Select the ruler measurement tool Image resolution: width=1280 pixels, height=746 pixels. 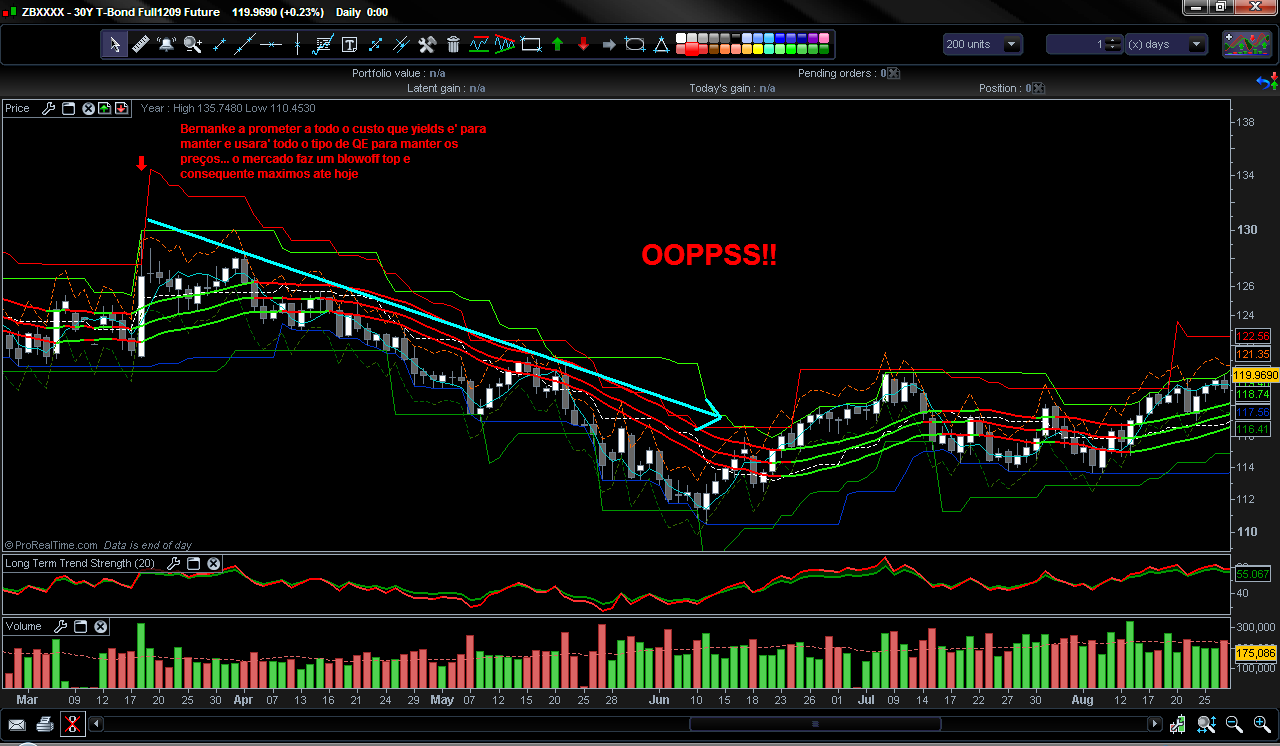point(140,44)
